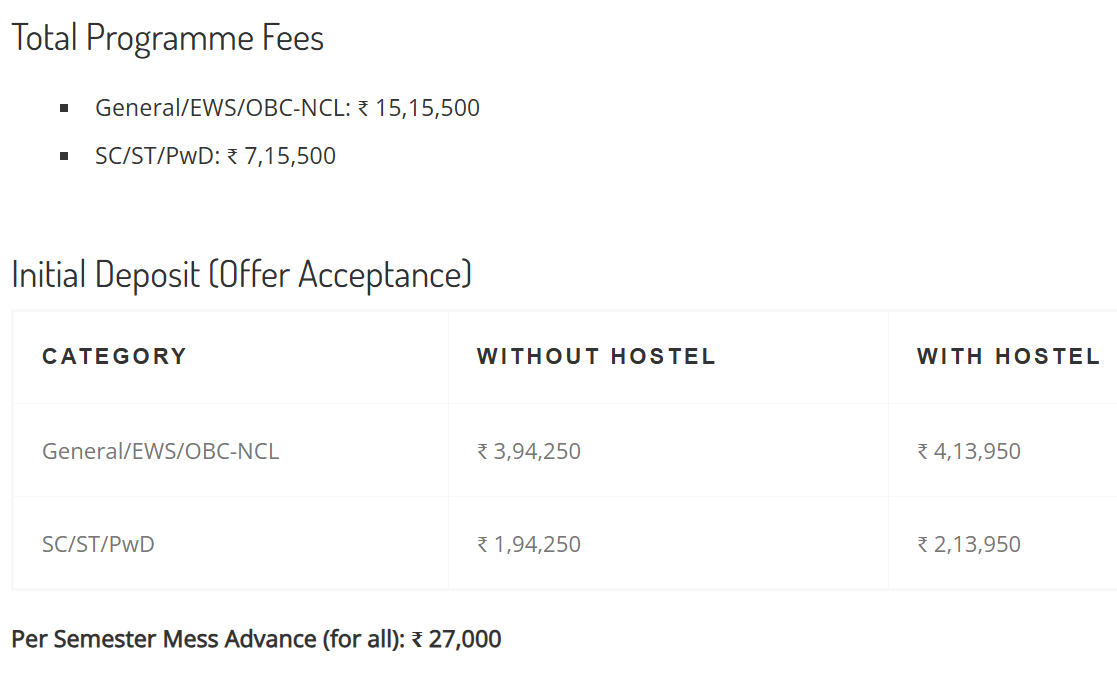Click the ₹ 2,13,950 deposit cell
The height and width of the screenshot is (679, 1117).
[x=969, y=544]
